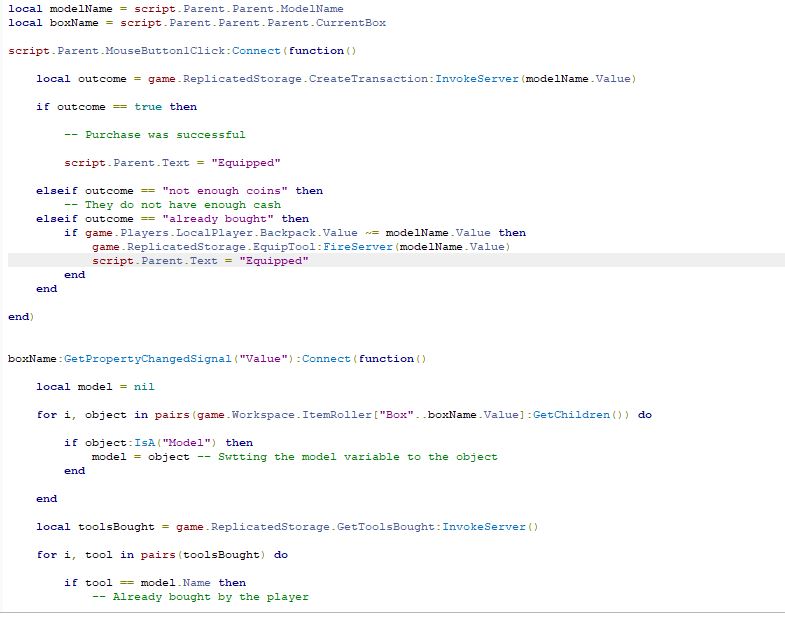The height and width of the screenshot is (619, 785).
Task: Click the string "Box" in the ItemRoller line
Action: pos(396,415)
